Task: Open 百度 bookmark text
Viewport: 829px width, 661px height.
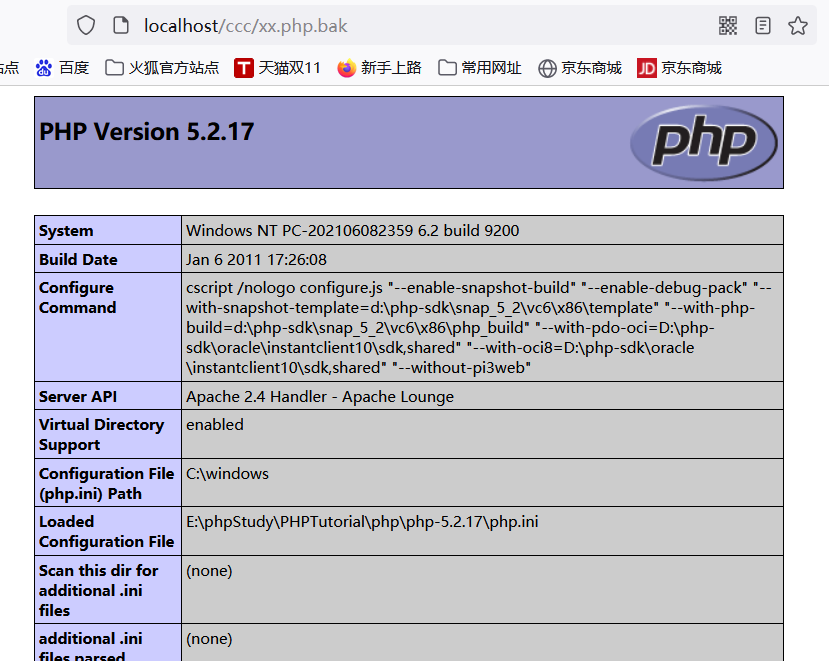Action: (x=74, y=68)
